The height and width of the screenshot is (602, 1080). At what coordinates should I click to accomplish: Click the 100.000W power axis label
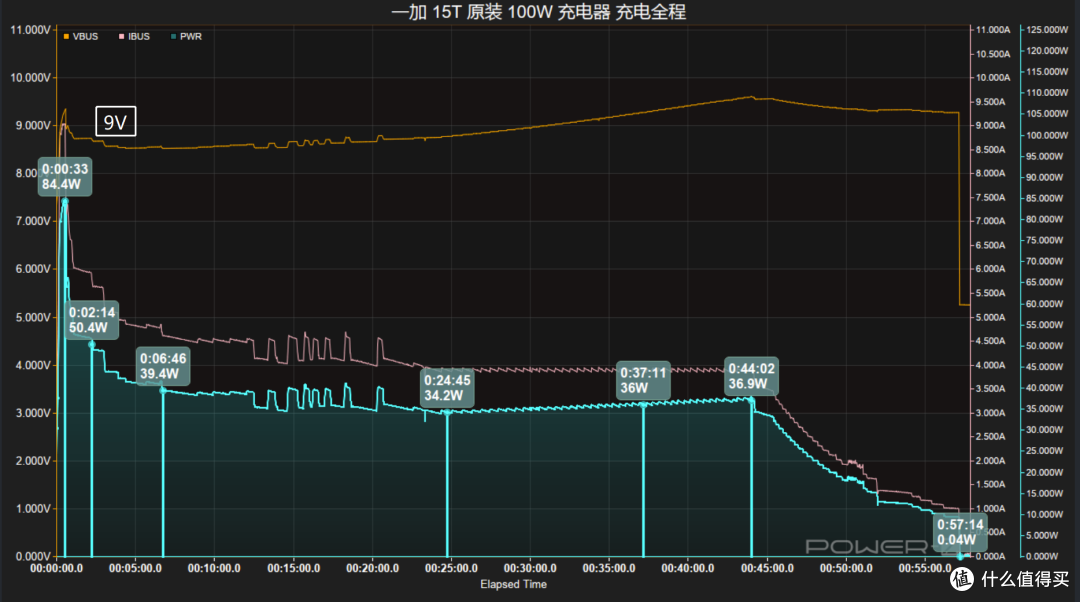1047,135
